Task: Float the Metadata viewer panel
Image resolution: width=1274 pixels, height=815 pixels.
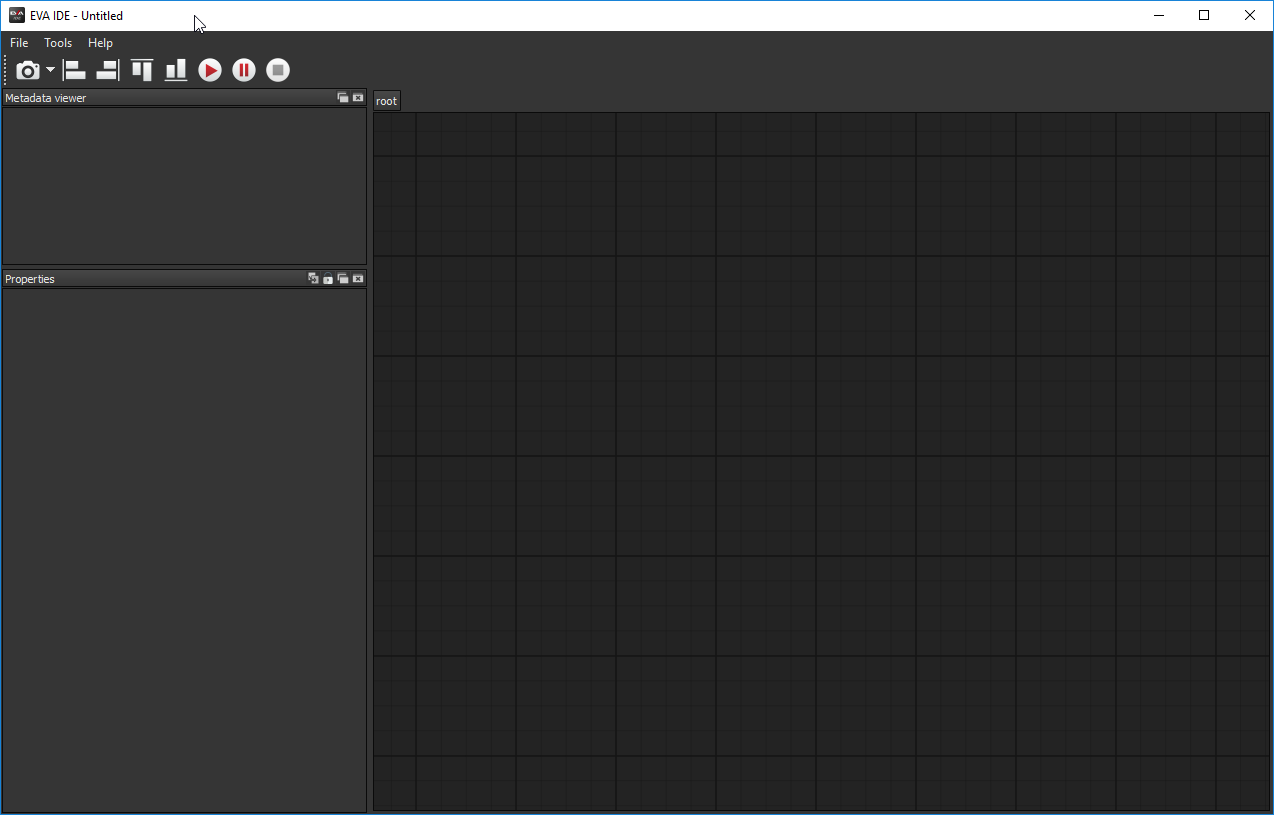Action: tap(343, 97)
